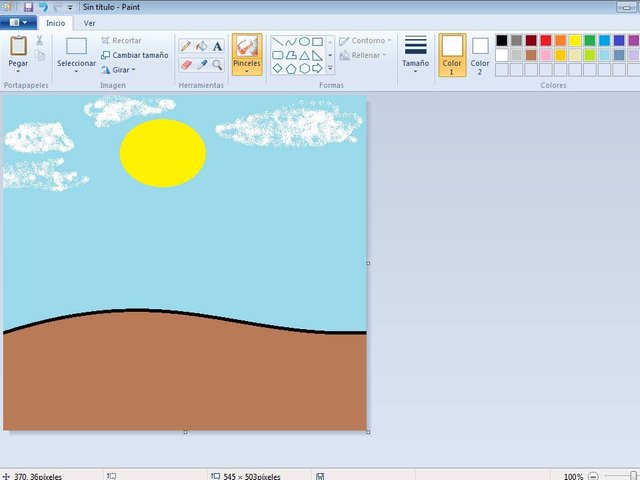
Task: Activate the Color 1 button
Action: pyautogui.click(x=452, y=55)
